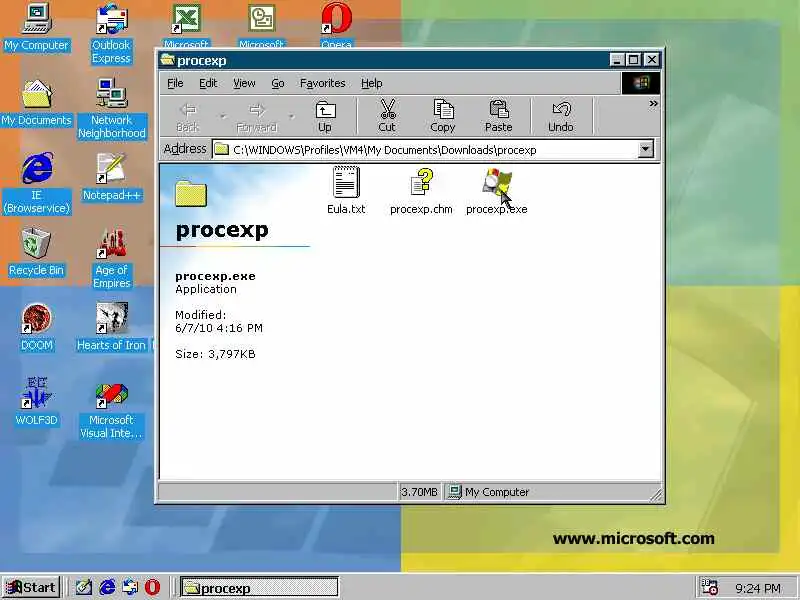Screen dimensions: 800x600
Task: Click the Start button
Action: click(31, 587)
